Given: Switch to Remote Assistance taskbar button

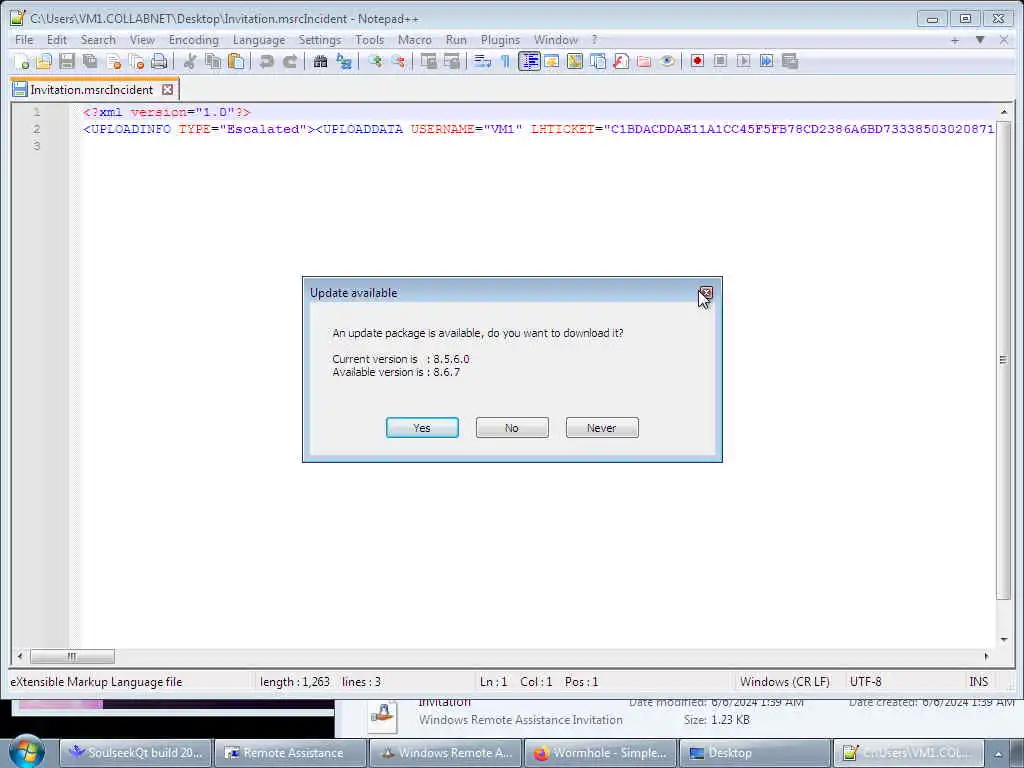Looking at the screenshot, I should 291,753.
